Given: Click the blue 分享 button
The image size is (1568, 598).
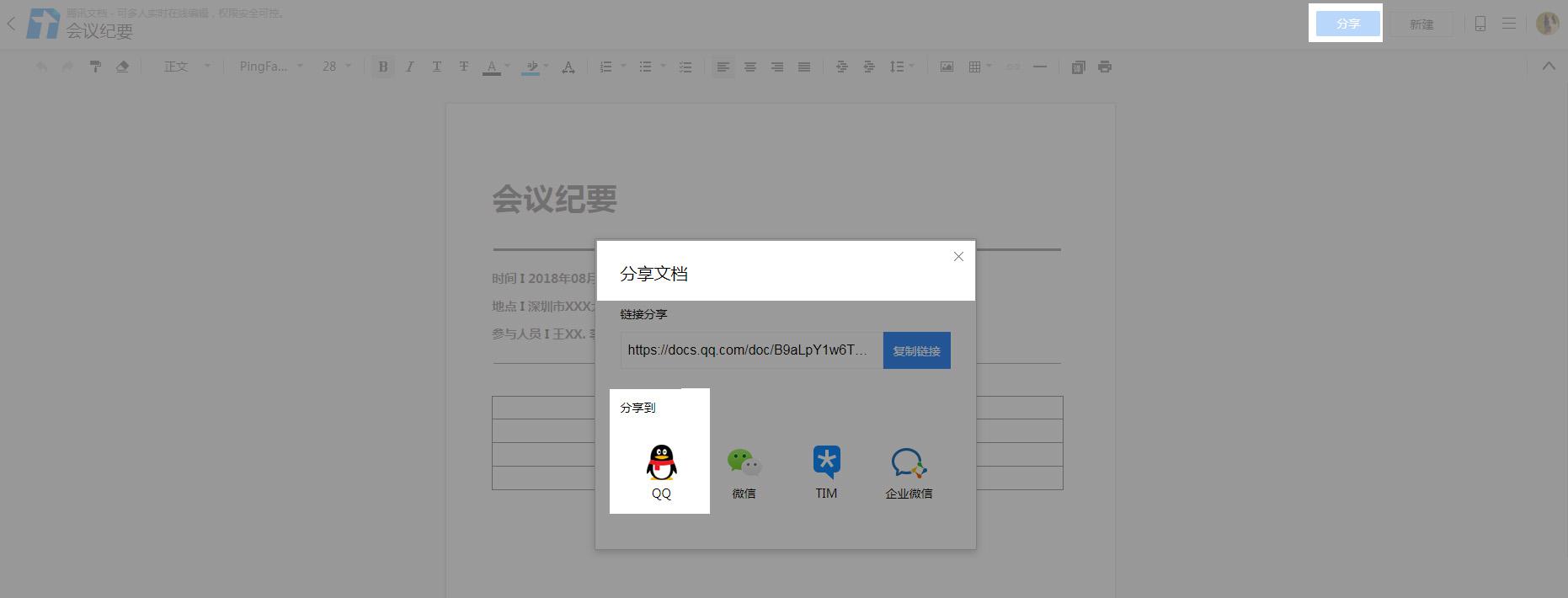Looking at the screenshot, I should [x=1347, y=24].
